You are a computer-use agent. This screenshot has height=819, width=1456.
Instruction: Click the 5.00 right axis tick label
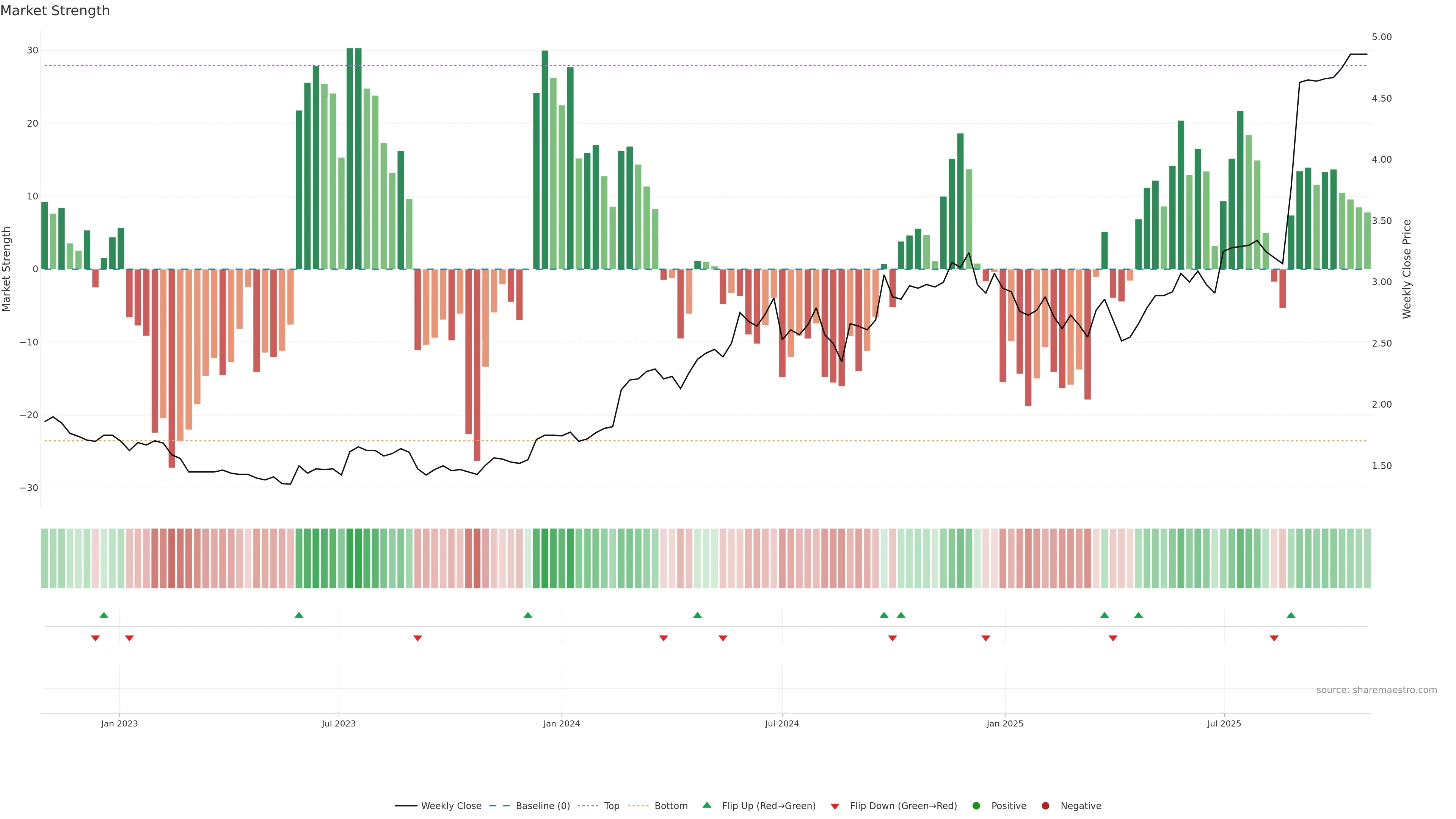(x=1381, y=37)
